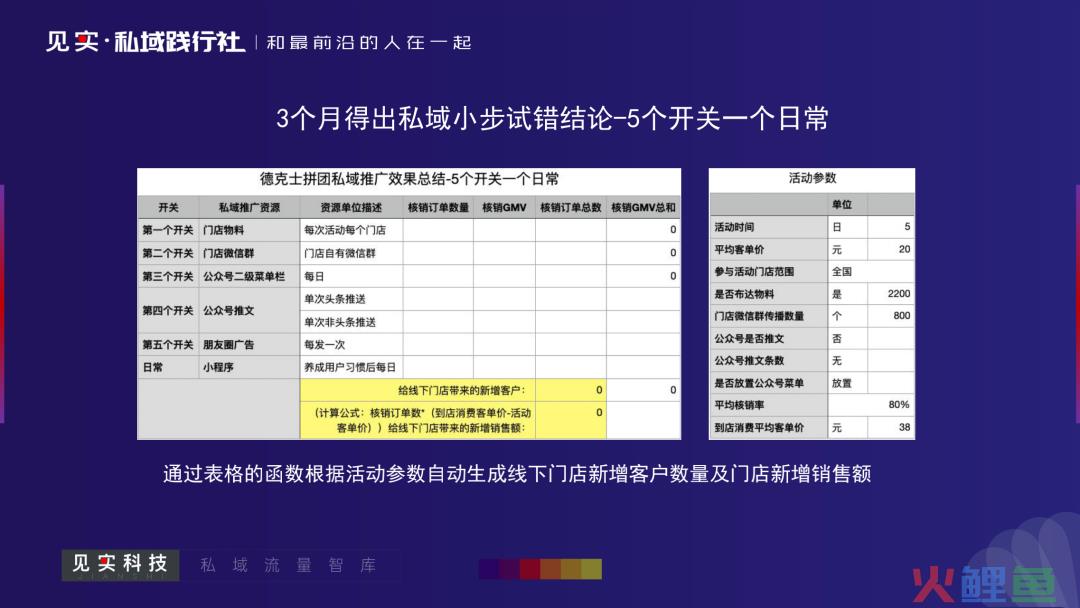This screenshot has height=608, width=1080.
Task: Click the '每次活动每个门店' cell
Action: click(x=351, y=230)
